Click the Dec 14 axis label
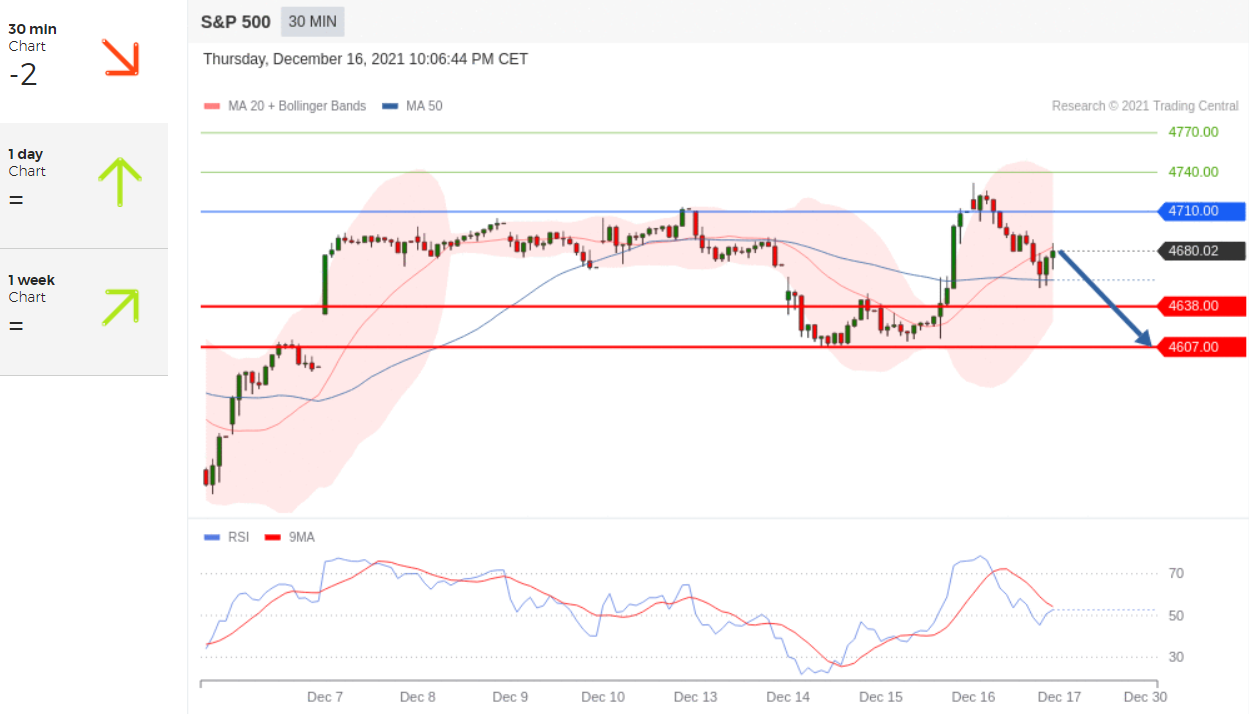This screenshot has width=1249, height=714. pyautogui.click(x=788, y=697)
